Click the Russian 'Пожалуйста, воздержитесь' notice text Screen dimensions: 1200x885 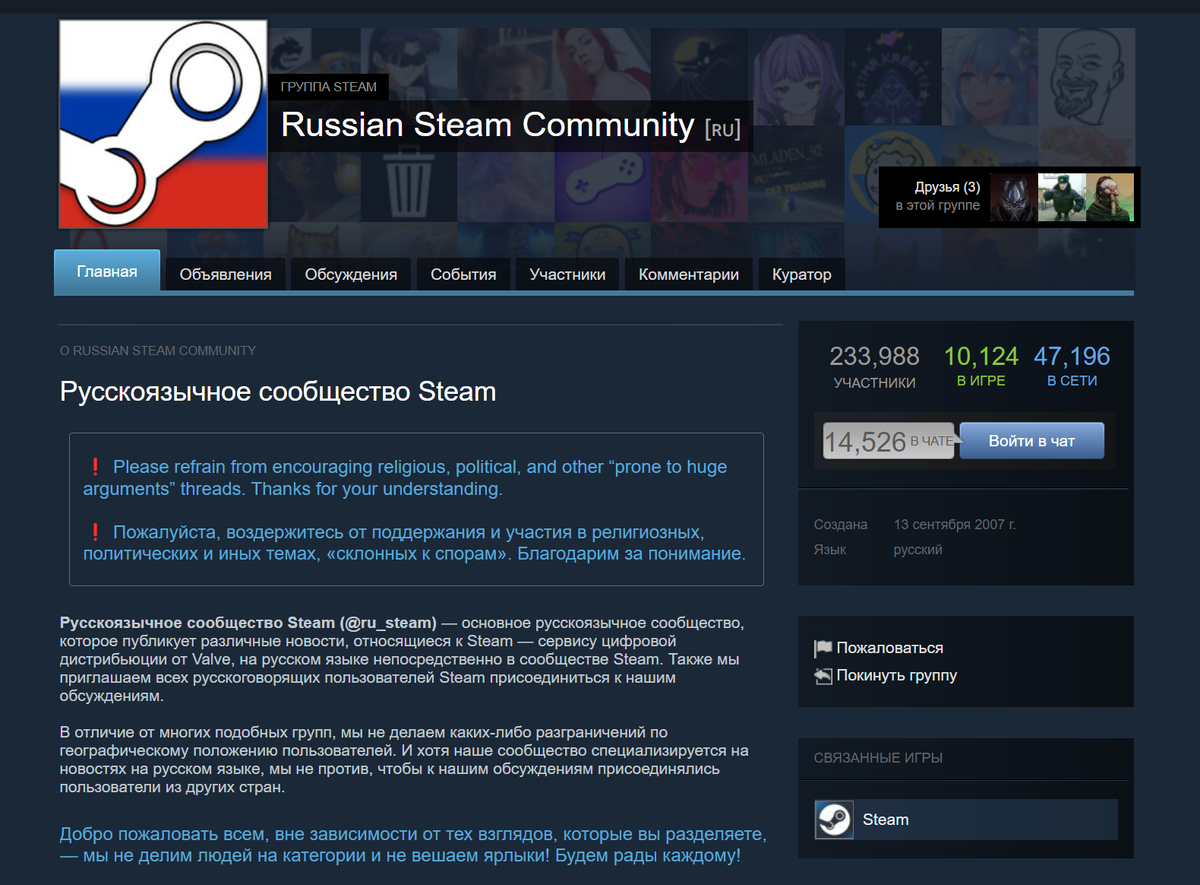[x=414, y=543]
